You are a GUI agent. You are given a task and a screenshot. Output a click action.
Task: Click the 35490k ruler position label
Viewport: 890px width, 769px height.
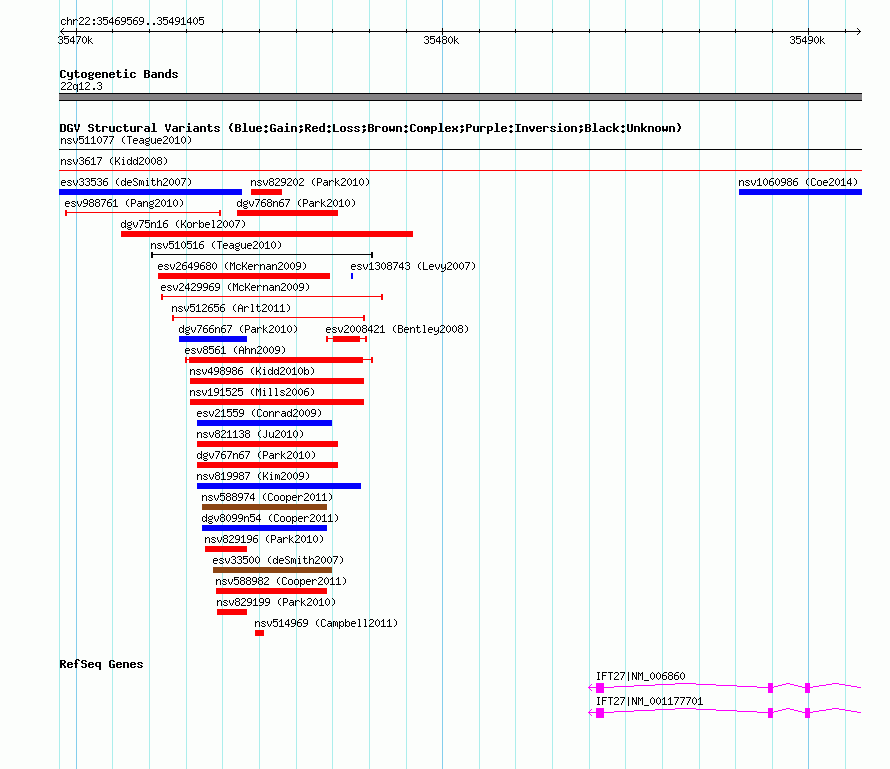click(x=807, y=40)
